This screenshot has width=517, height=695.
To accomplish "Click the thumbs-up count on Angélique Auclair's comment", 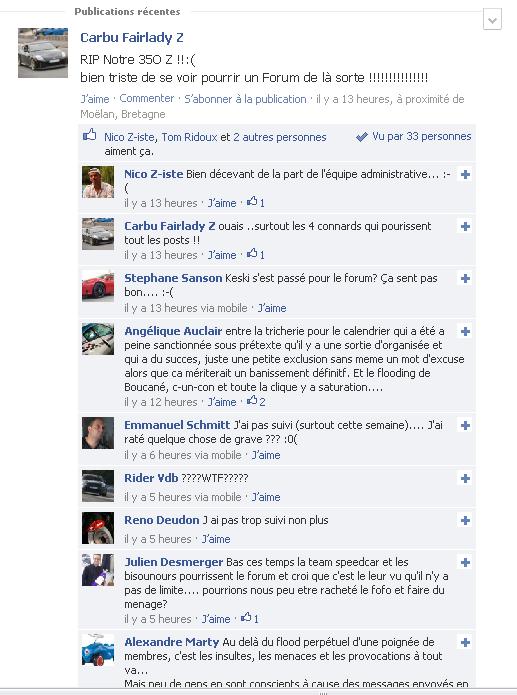I will click(256, 402).
